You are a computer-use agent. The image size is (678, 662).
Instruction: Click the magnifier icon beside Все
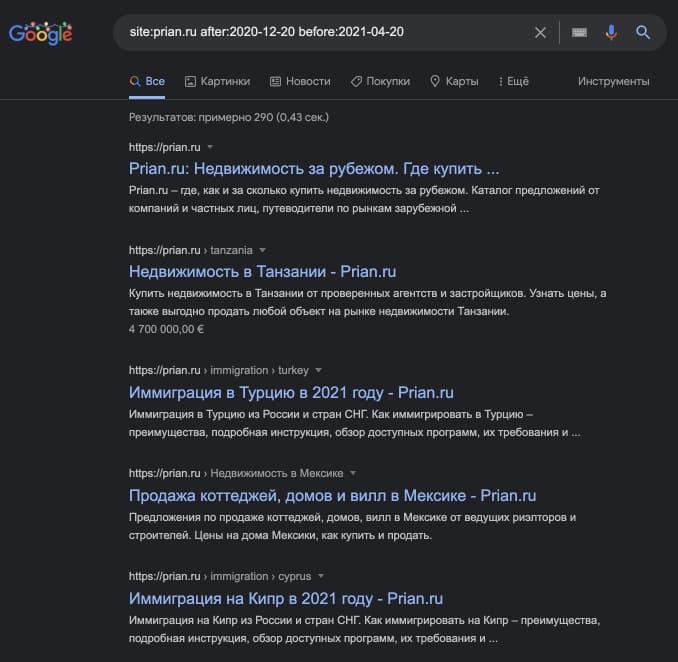click(135, 81)
